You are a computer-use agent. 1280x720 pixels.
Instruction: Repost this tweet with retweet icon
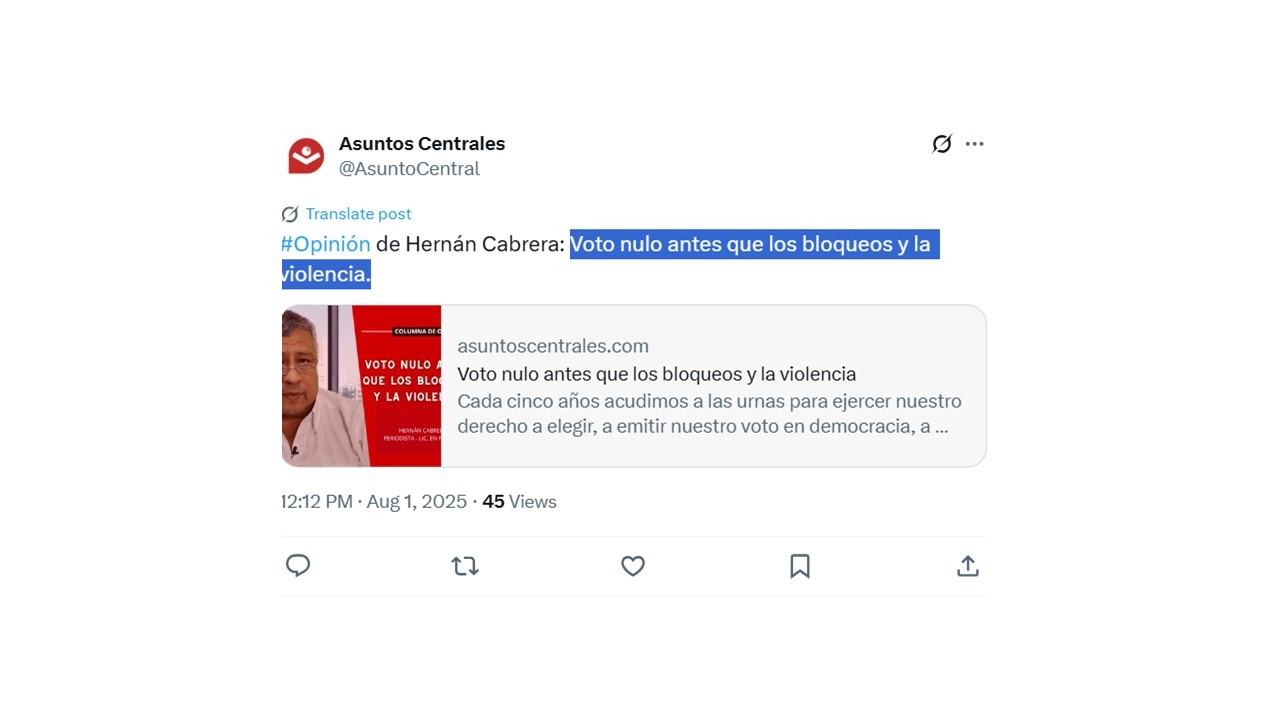pos(465,566)
